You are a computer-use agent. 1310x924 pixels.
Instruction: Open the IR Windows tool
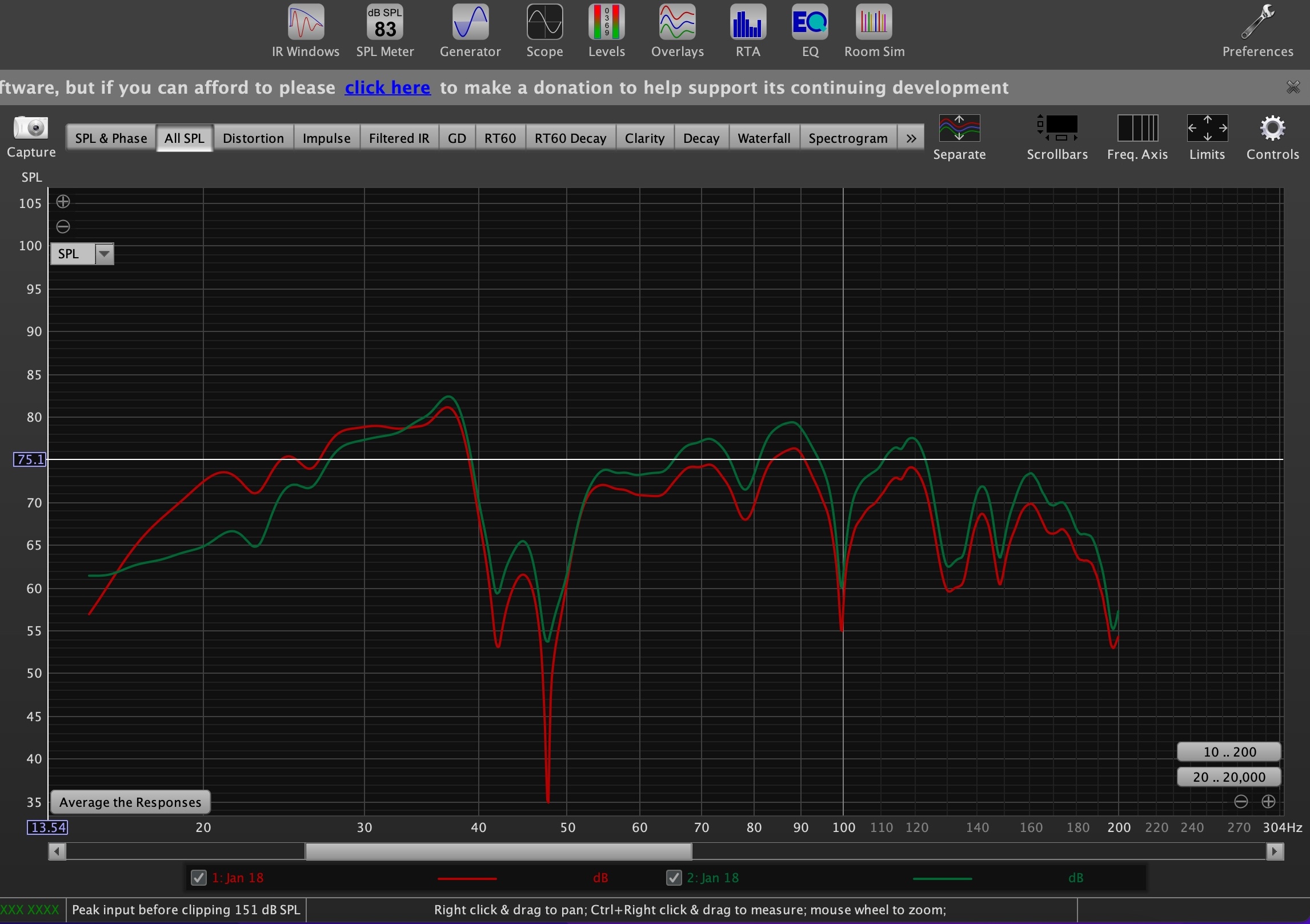[306, 23]
